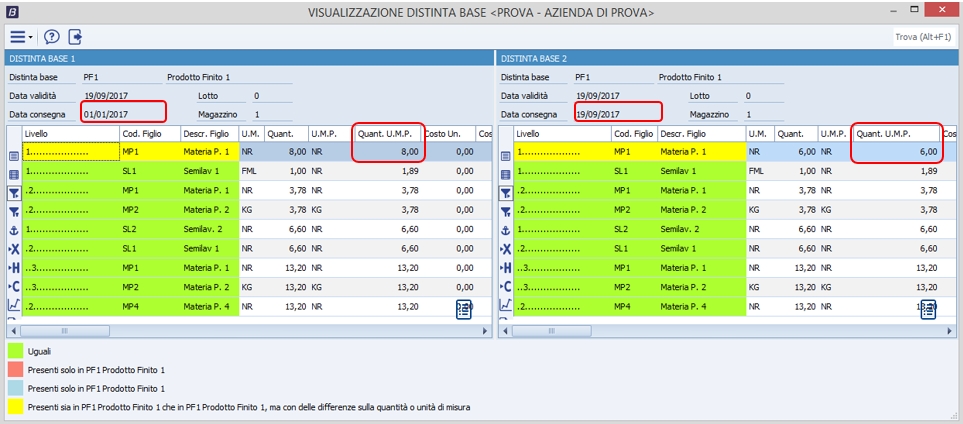Image resolution: width=963 pixels, height=424 pixels.
Task: Click the X arrow icon in Distinta Base 1 sidebar
Action: click(14, 249)
